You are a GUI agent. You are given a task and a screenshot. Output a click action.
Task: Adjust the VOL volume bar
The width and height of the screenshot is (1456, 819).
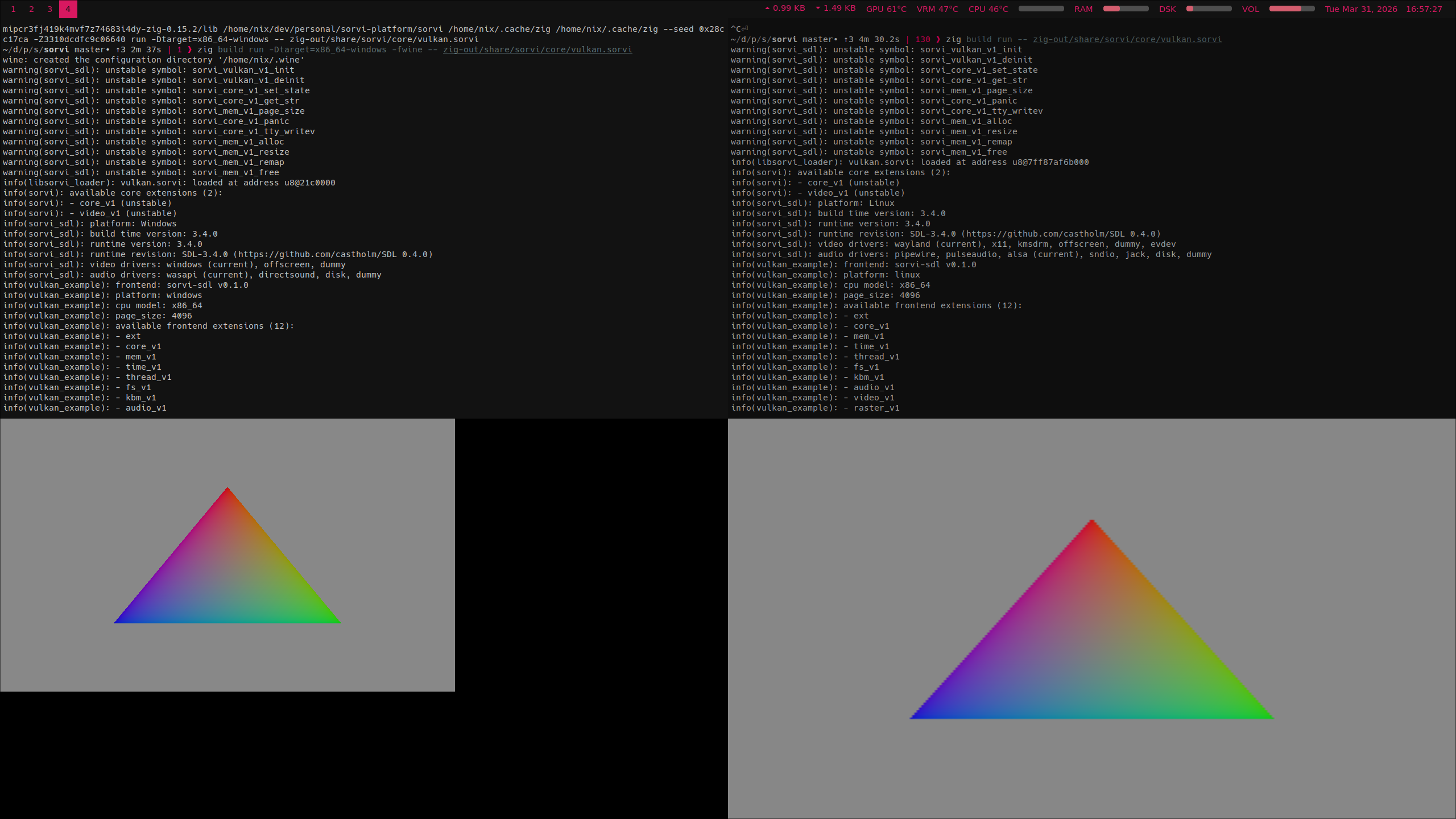(1292, 9)
